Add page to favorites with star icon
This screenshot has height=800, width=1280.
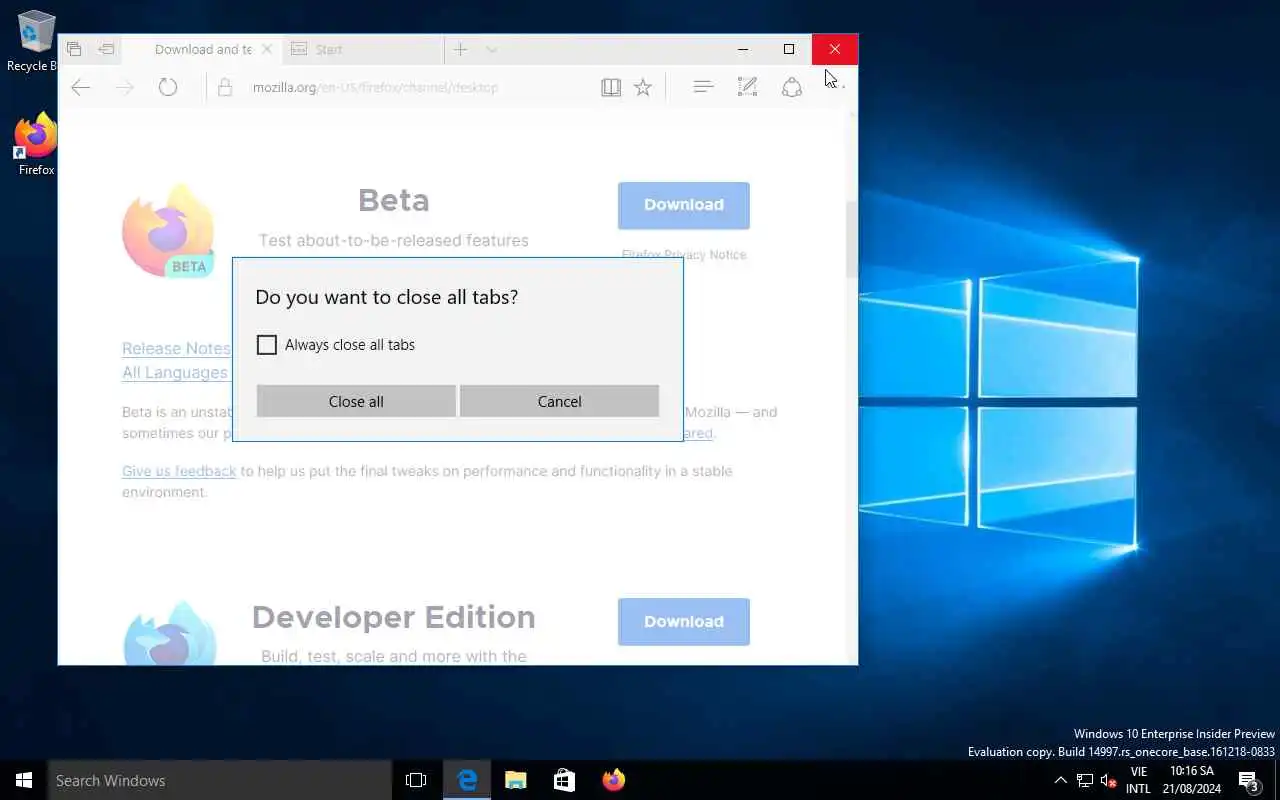point(643,87)
